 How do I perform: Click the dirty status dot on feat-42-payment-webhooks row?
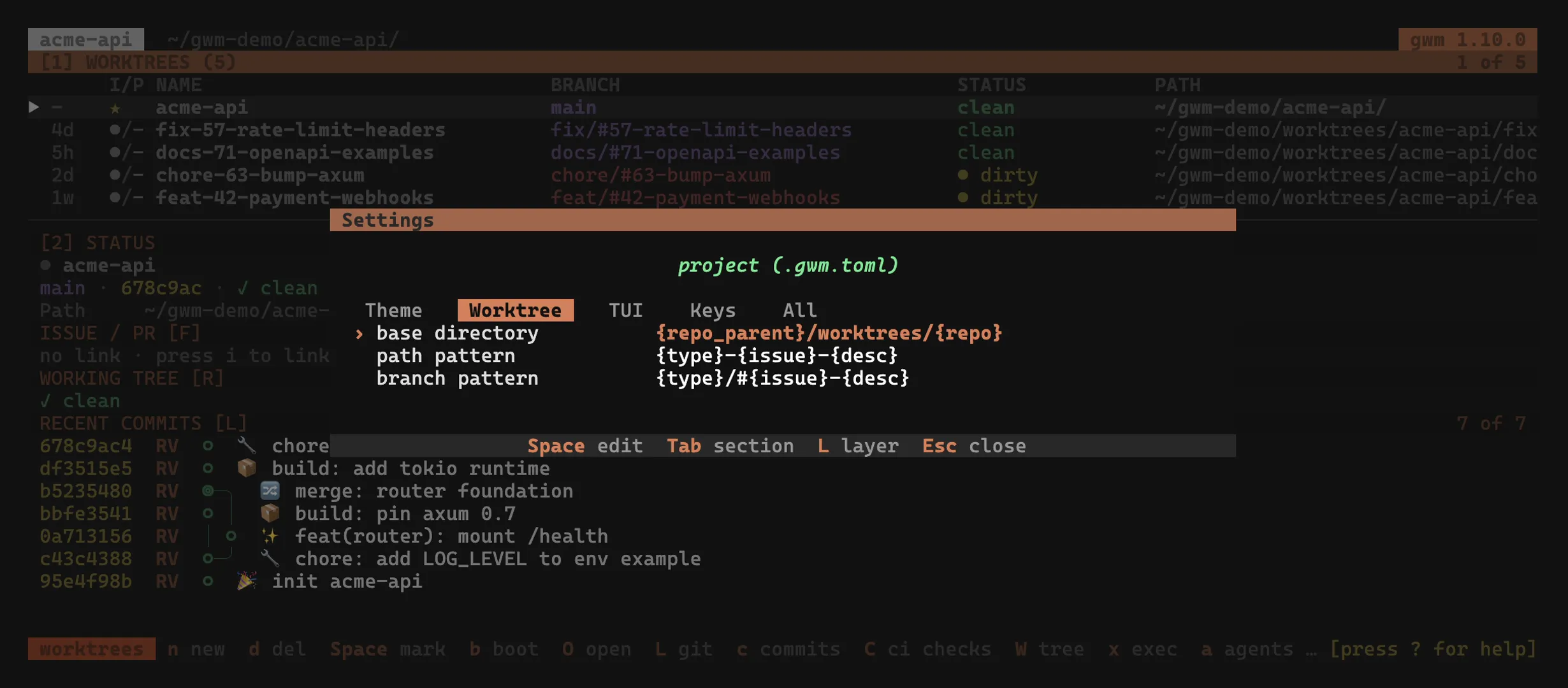(x=962, y=197)
